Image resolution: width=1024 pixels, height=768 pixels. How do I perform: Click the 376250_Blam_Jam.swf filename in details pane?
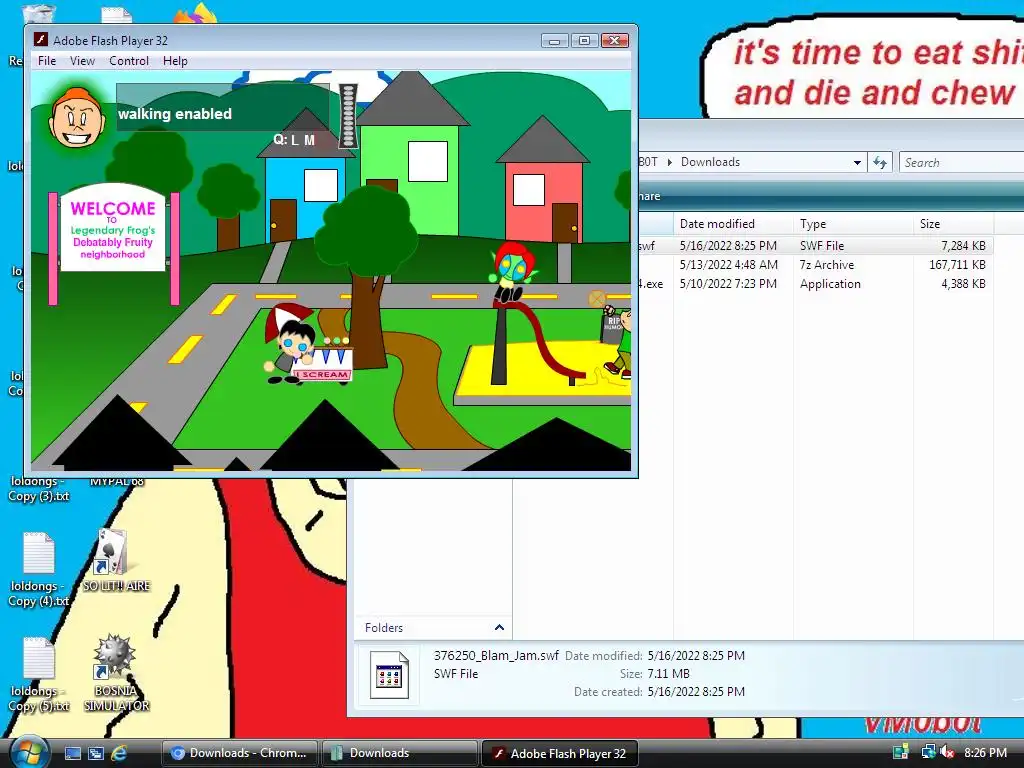(496, 655)
